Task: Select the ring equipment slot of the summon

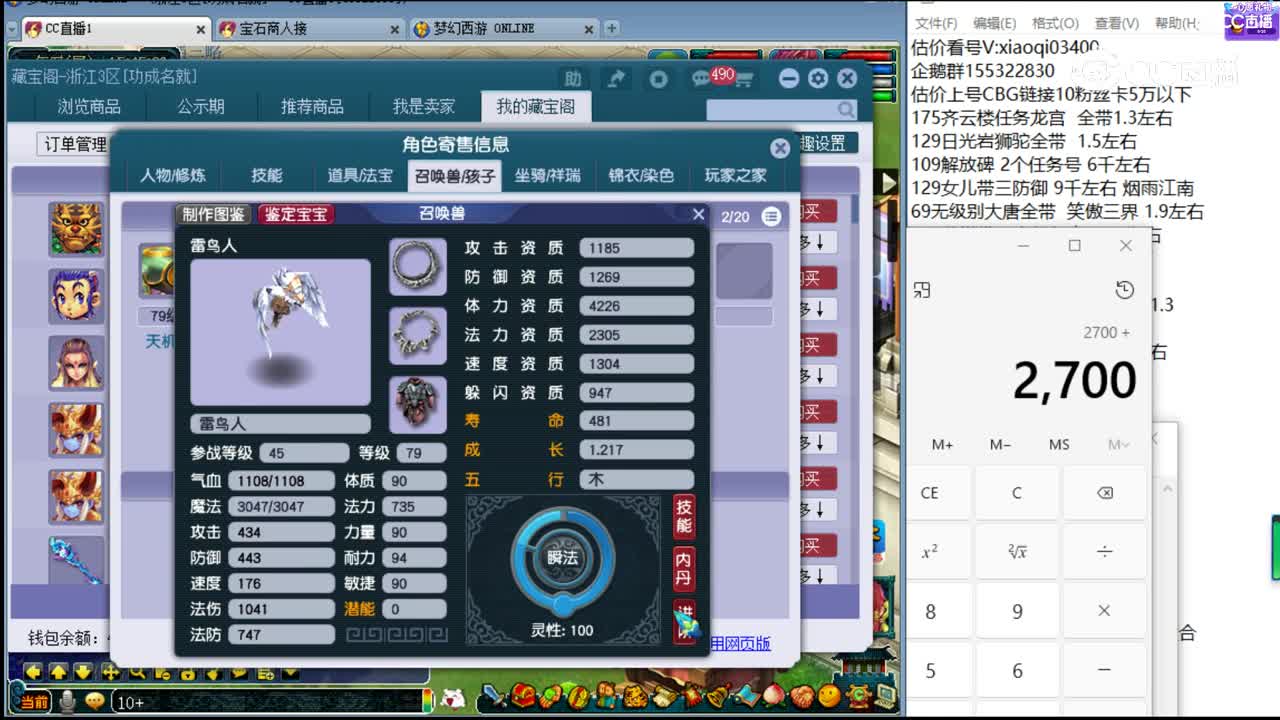Action: click(418, 265)
